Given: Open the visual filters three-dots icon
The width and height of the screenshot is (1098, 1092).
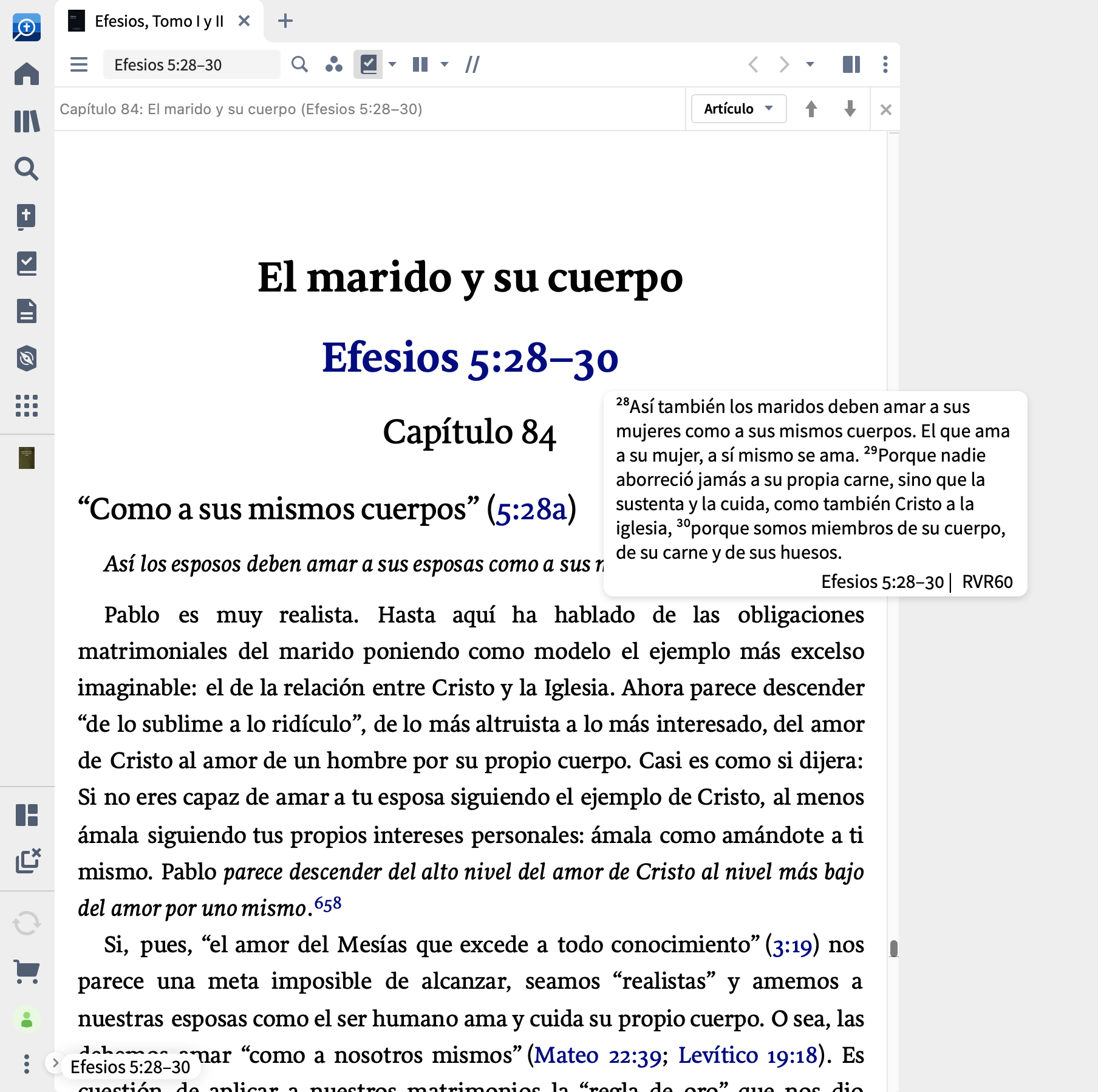Looking at the screenshot, I should 334,64.
